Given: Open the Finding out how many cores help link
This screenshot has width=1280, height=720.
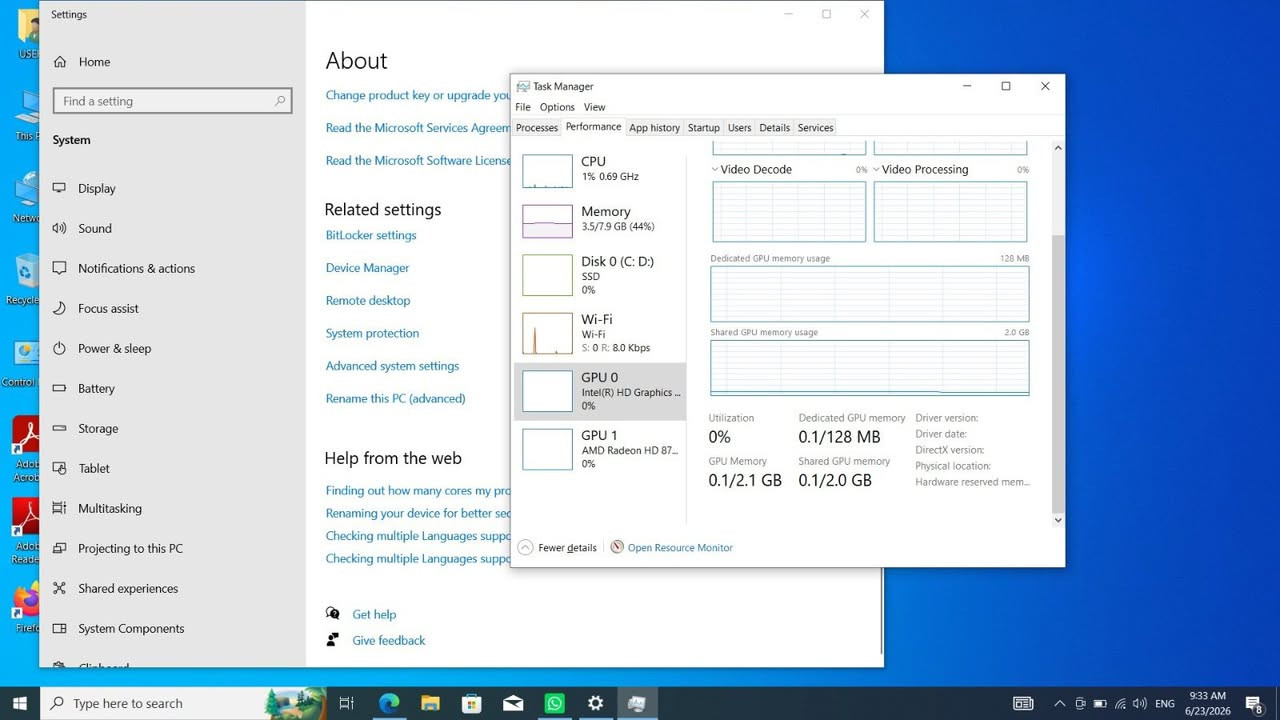Looking at the screenshot, I should click(x=418, y=491).
